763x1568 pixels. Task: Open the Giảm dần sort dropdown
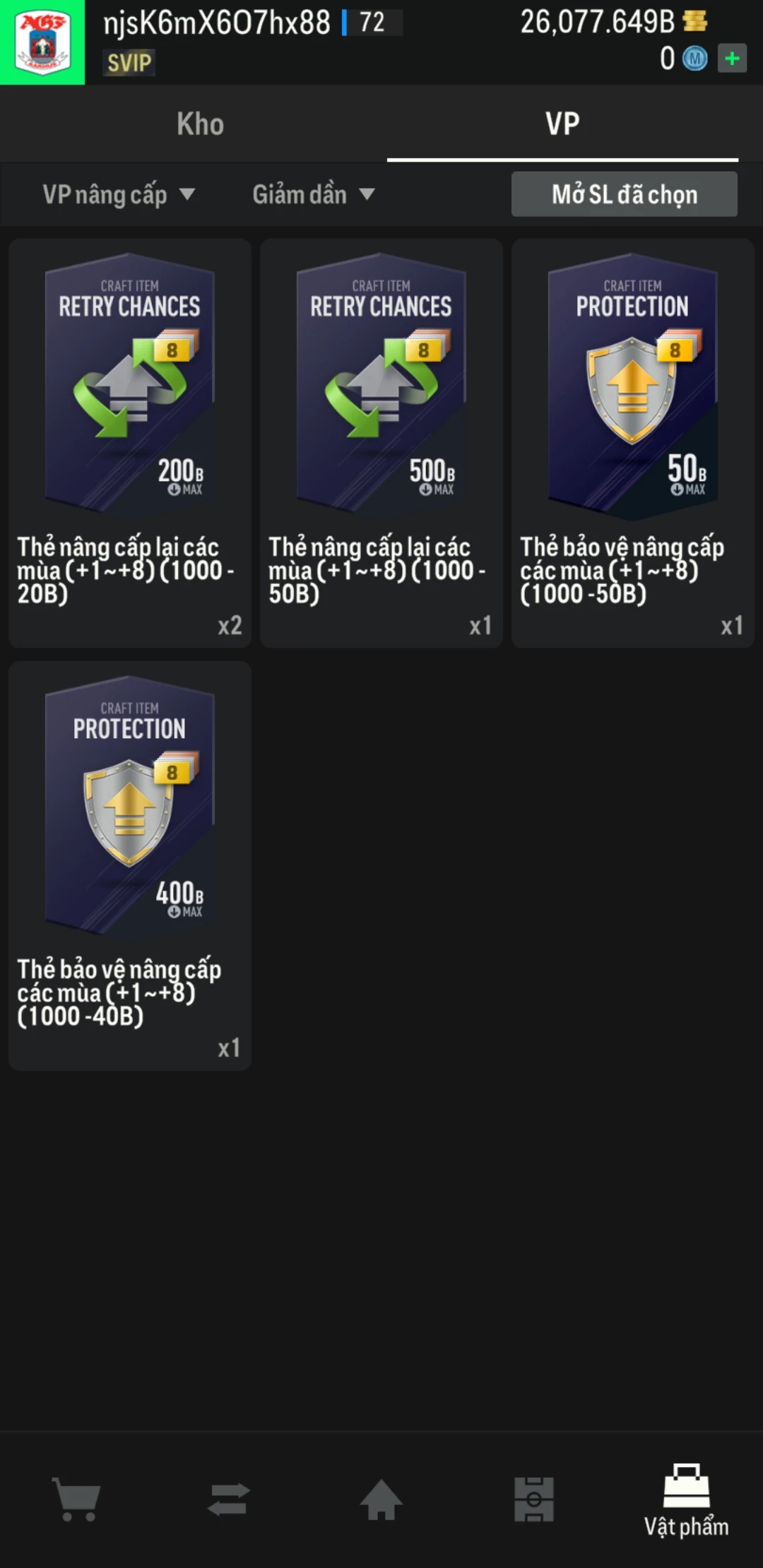[x=314, y=194]
